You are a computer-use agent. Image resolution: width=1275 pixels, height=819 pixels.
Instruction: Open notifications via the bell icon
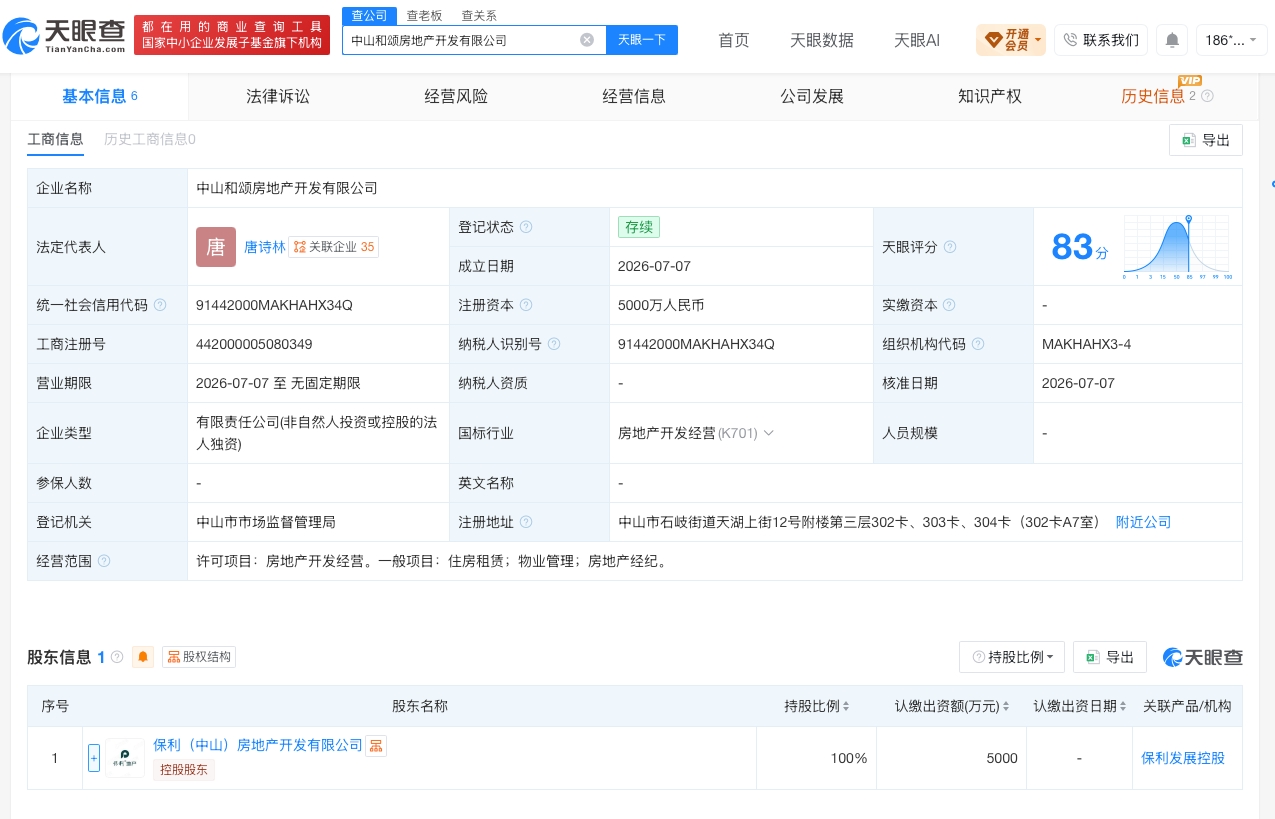(1171, 40)
